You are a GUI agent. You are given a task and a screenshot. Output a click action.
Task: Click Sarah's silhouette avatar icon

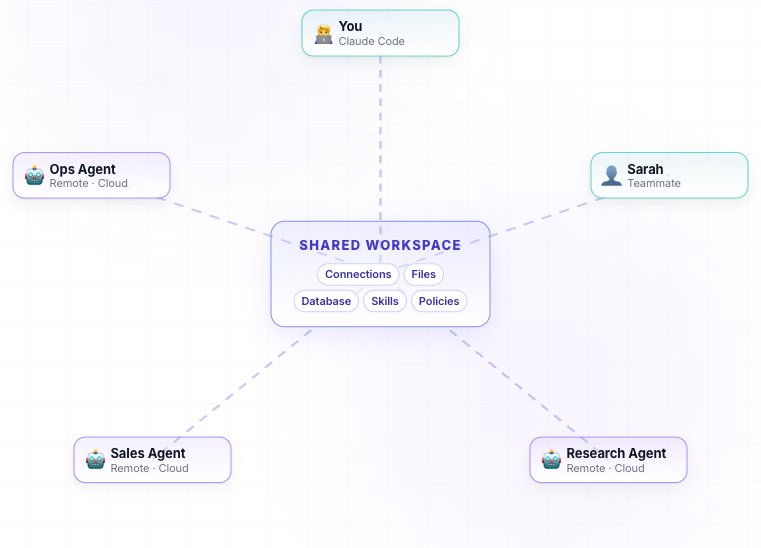coord(611,175)
